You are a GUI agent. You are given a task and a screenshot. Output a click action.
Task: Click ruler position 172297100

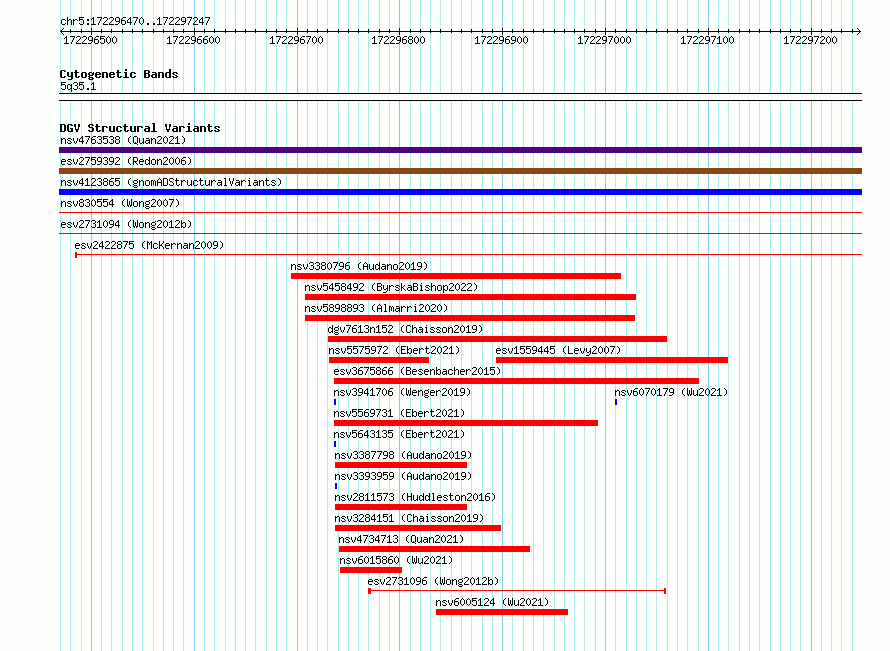707,40
